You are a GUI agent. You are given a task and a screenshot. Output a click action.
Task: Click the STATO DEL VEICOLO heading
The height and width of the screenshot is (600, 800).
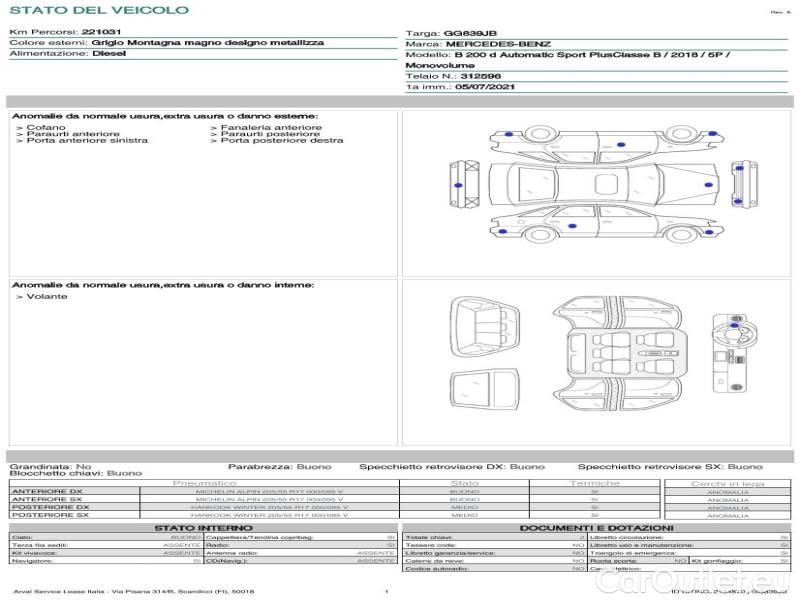coord(98,10)
